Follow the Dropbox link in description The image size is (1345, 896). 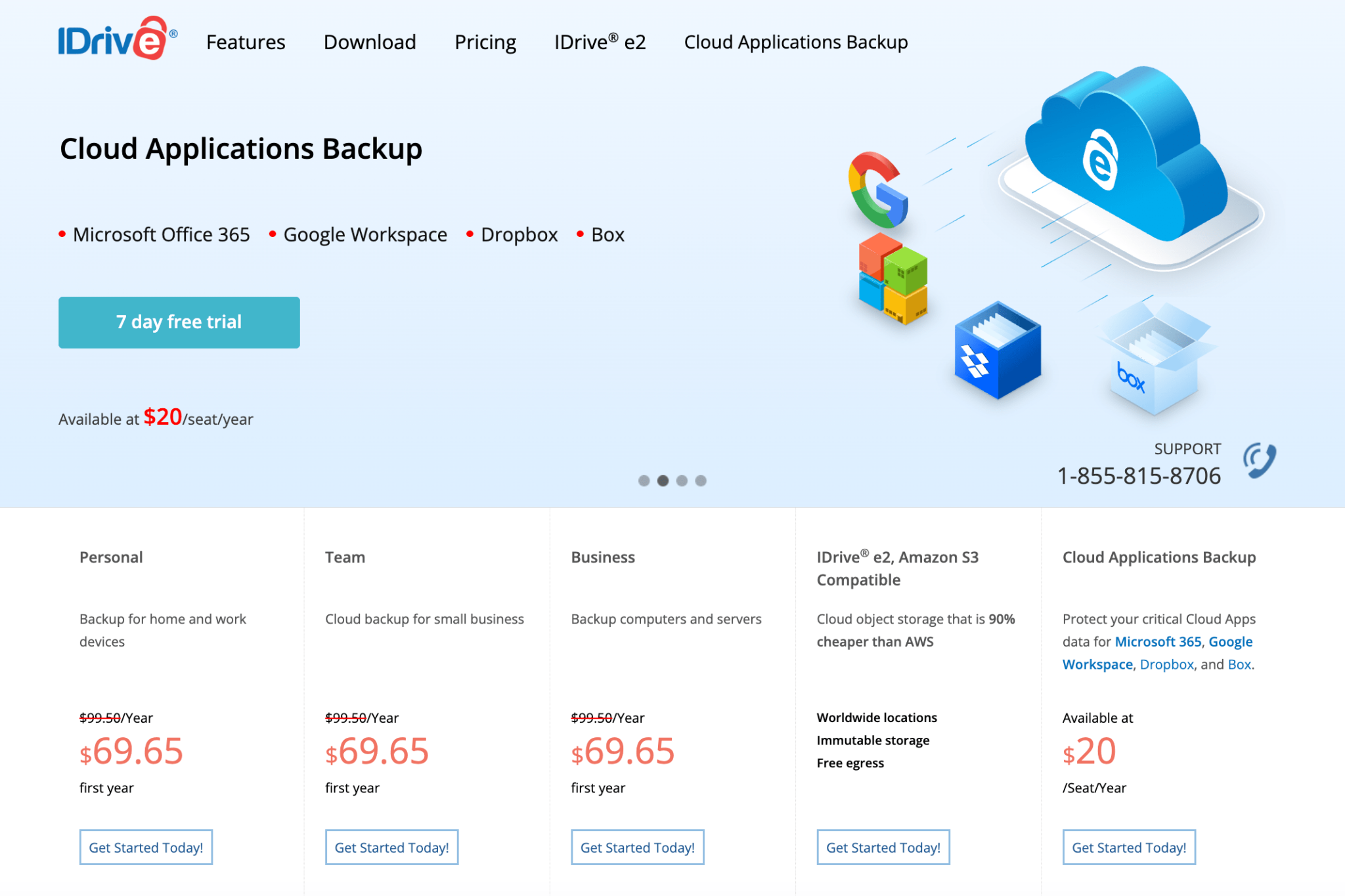[x=1166, y=664]
